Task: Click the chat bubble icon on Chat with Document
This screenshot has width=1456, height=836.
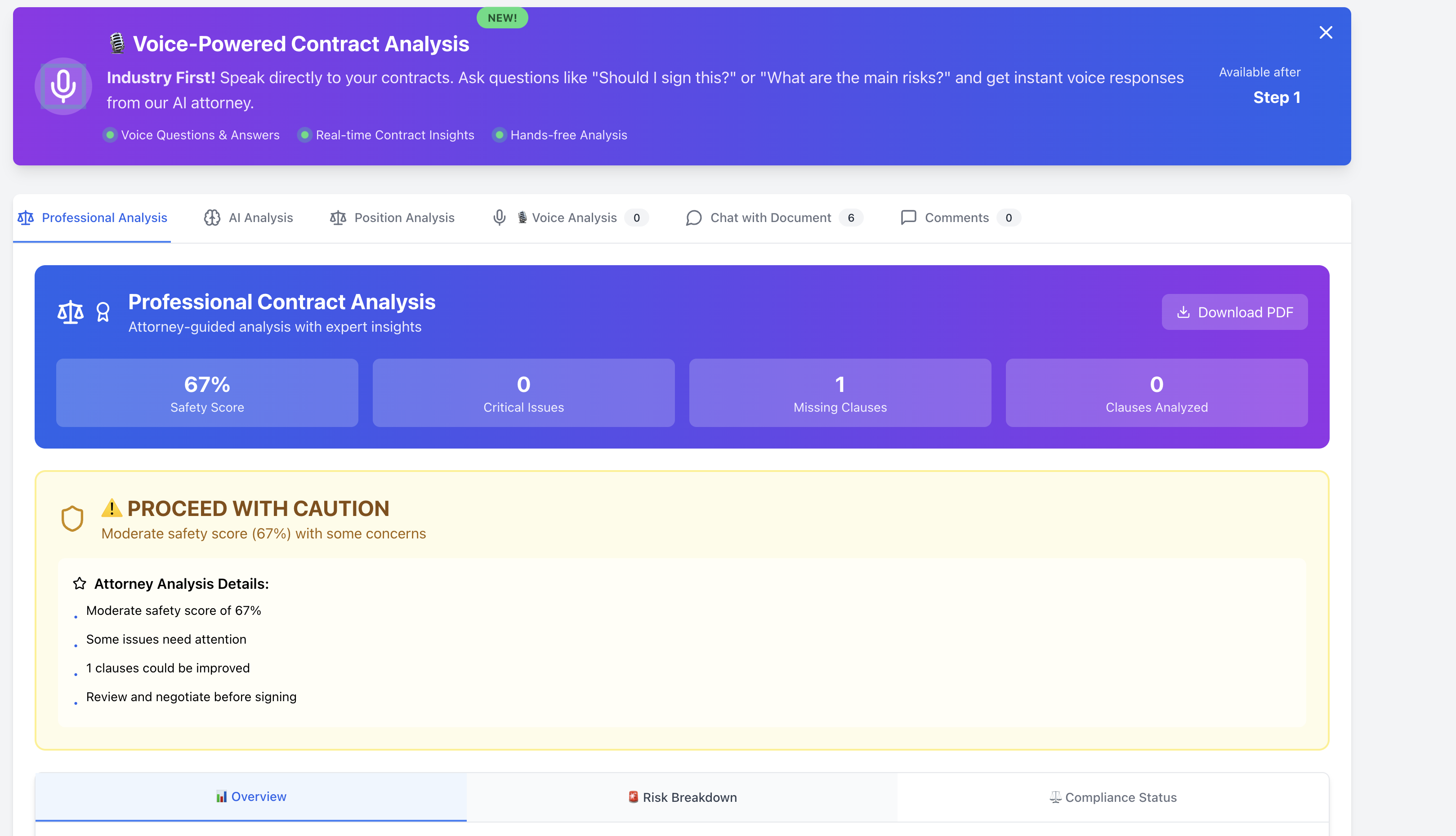Action: (694, 218)
